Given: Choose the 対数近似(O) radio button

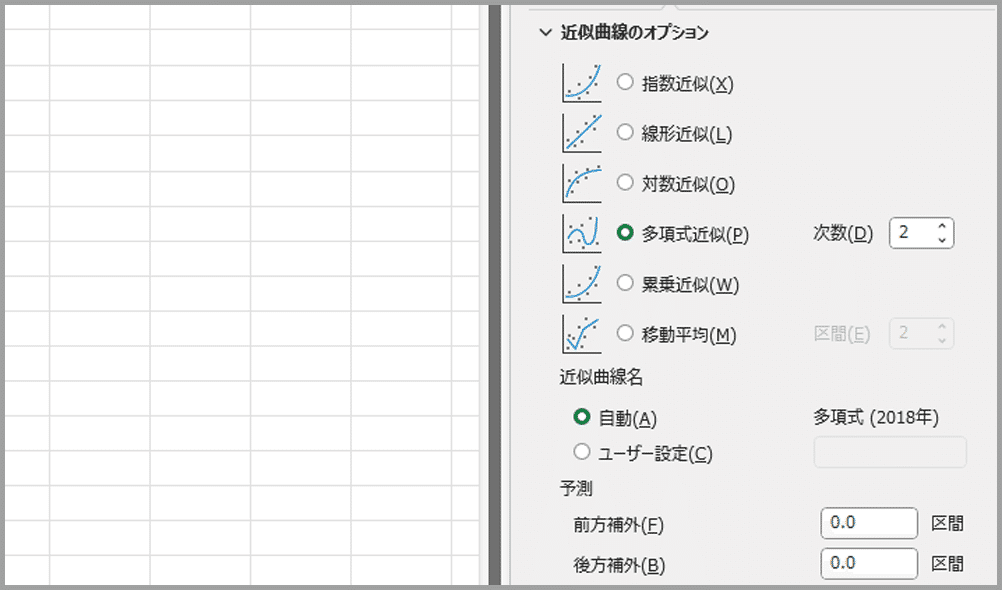Looking at the screenshot, I should [x=625, y=183].
